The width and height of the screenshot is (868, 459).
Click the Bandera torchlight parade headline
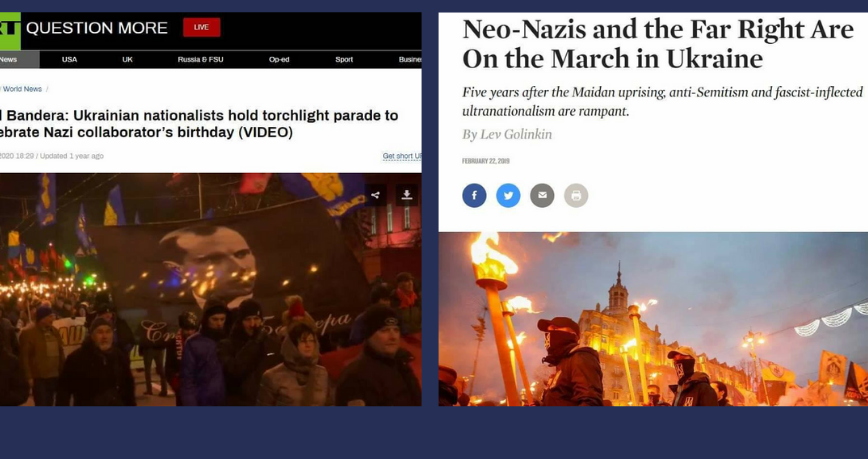[x=199, y=124]
